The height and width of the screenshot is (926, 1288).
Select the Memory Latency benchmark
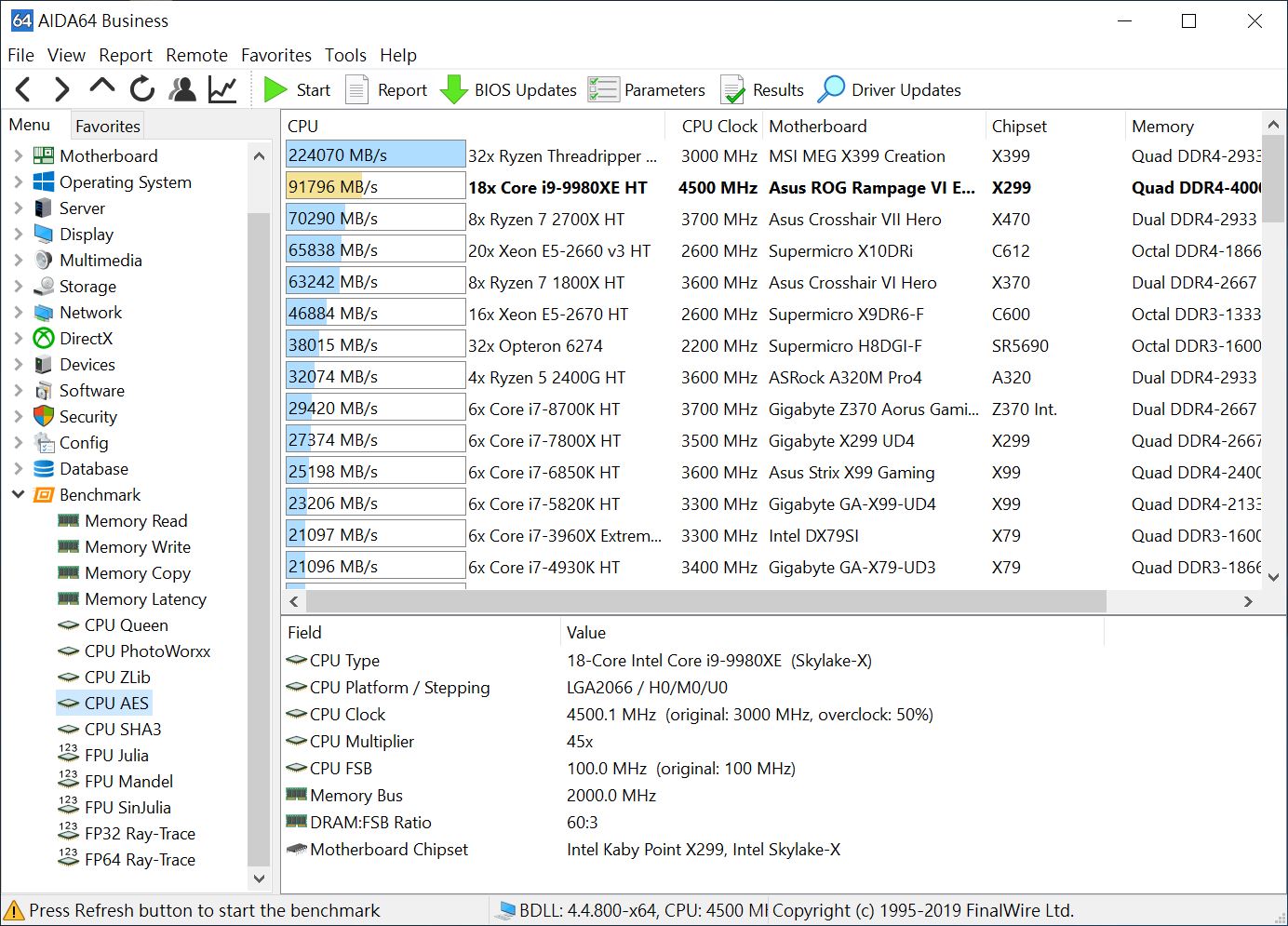tap(145, 598)
